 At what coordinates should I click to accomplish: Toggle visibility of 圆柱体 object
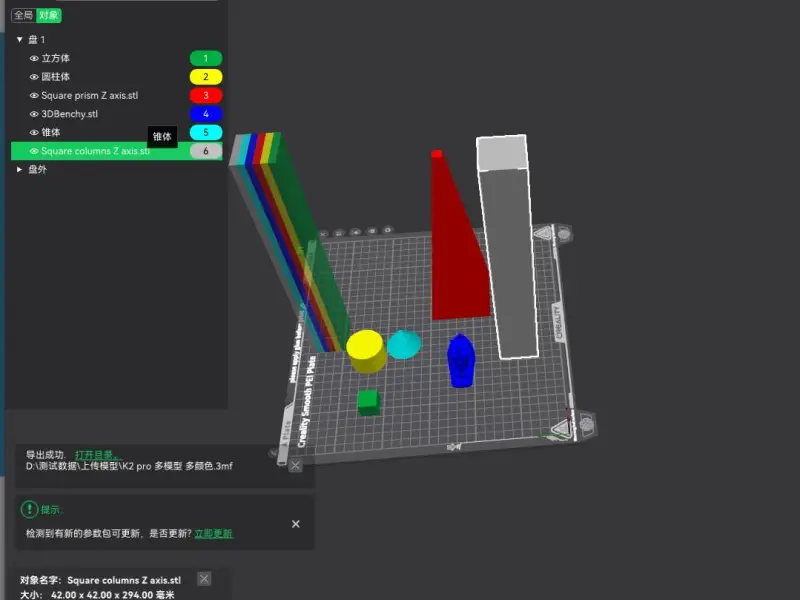34,77
